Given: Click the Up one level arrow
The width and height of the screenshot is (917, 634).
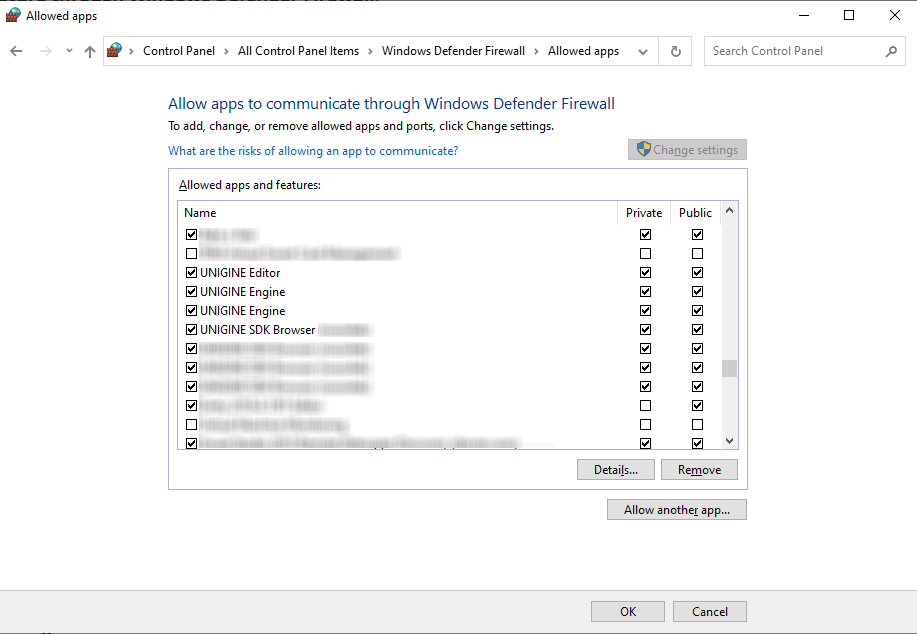Looking at the screenshot, I should click(x=90, y=51).
